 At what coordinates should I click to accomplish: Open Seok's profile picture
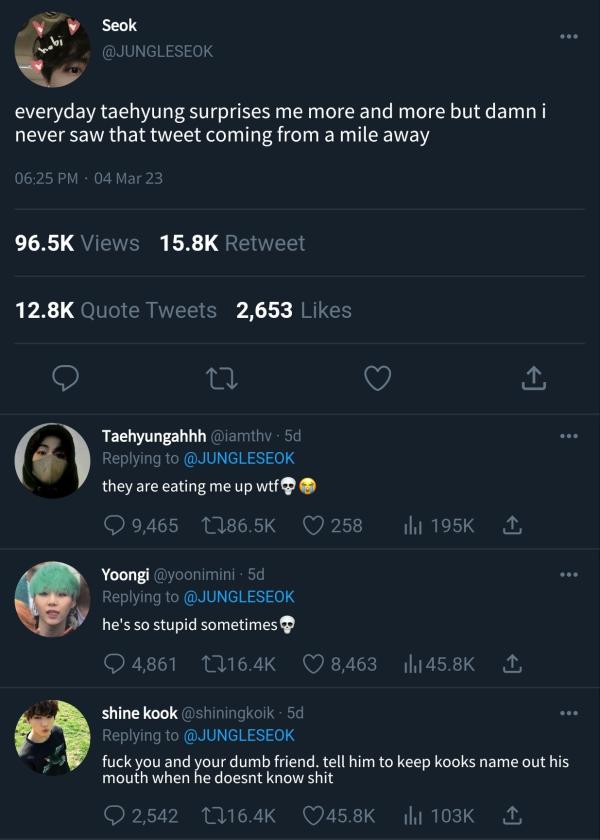point(52,49)
